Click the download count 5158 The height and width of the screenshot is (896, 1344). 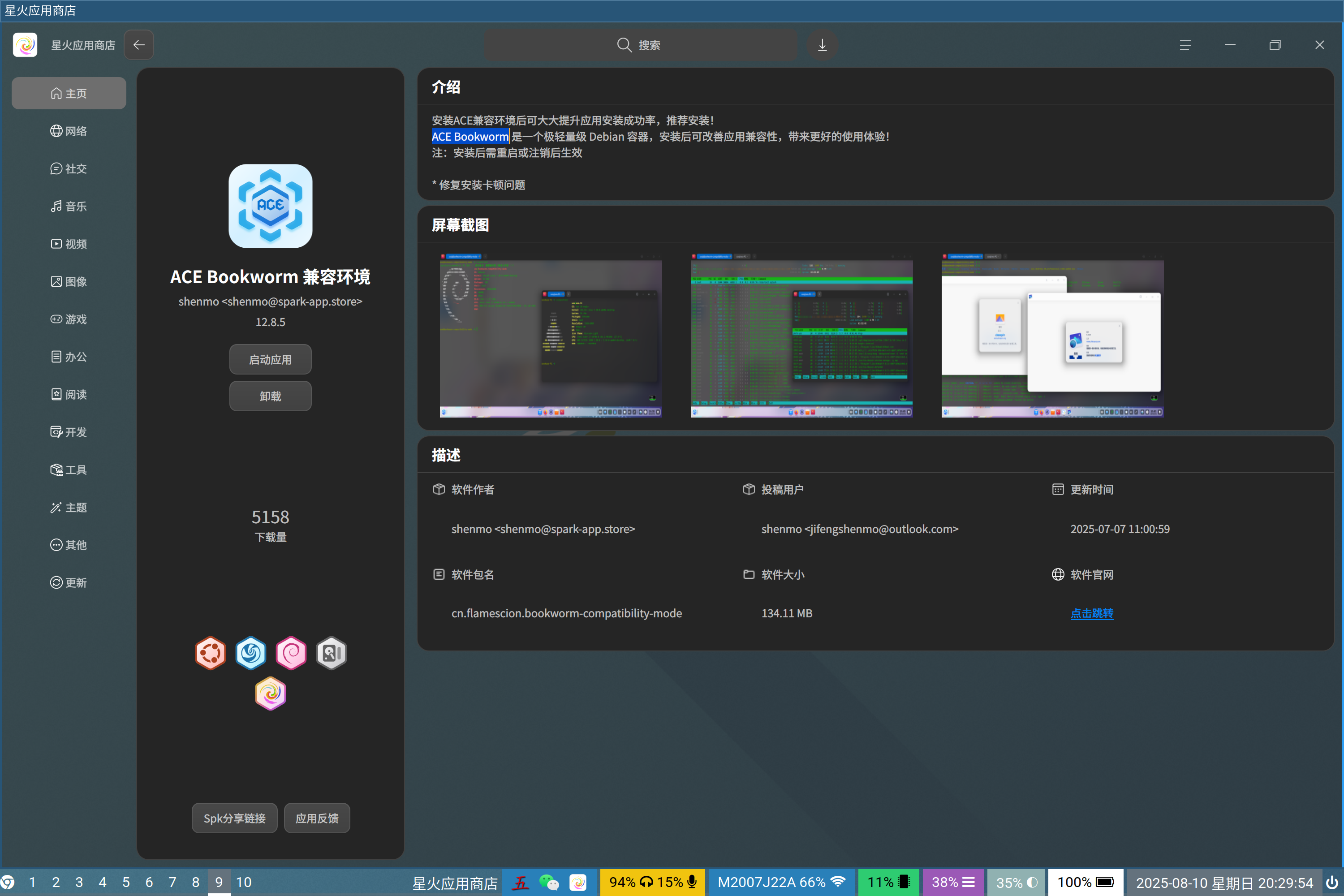pos(270,517)
